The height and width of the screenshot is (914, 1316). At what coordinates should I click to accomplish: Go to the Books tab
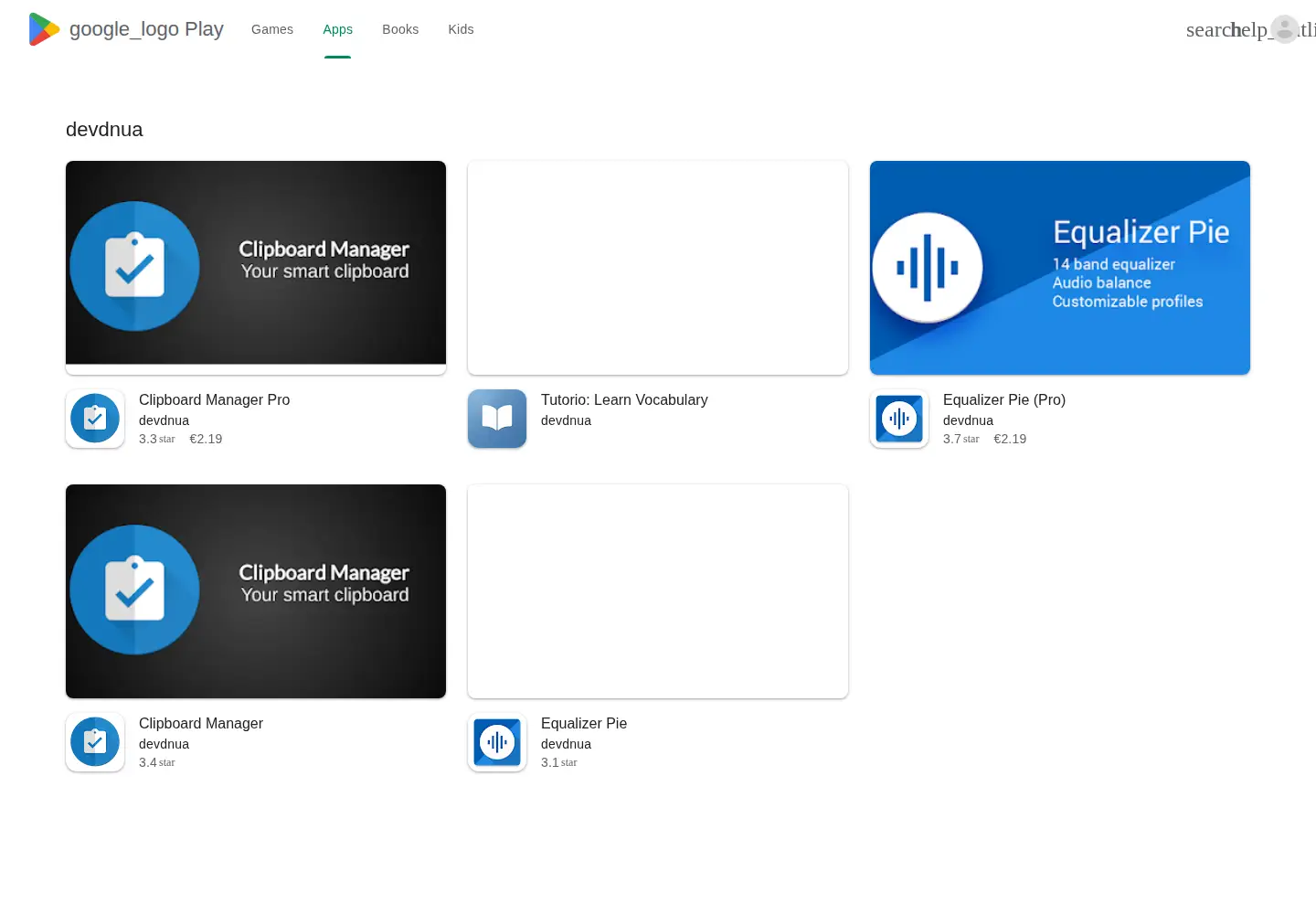tap(400, 29)
